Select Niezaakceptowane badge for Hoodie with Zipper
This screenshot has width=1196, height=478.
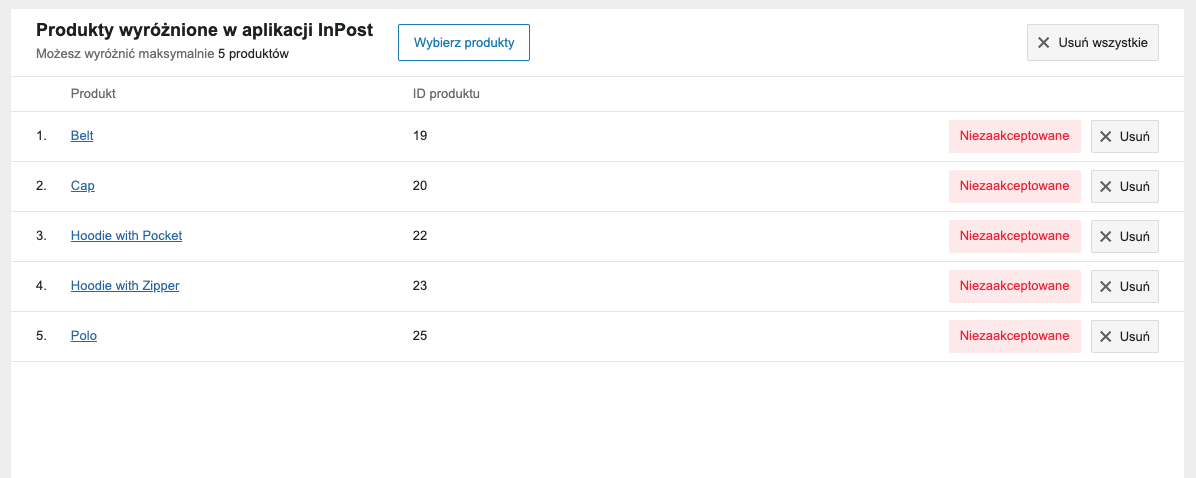pyautogui.click(x=1014, y=286)
